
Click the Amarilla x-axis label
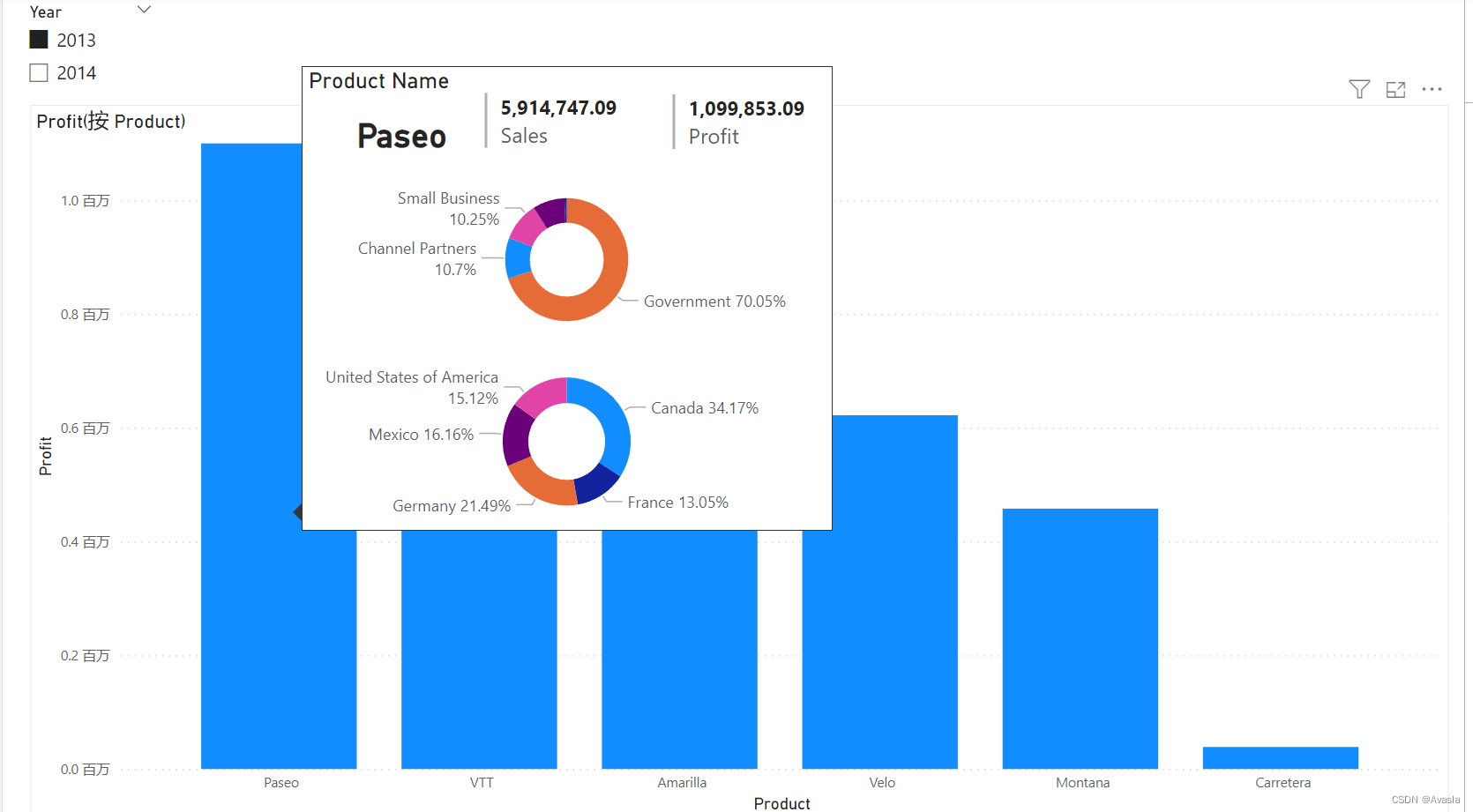click(682, 783)
